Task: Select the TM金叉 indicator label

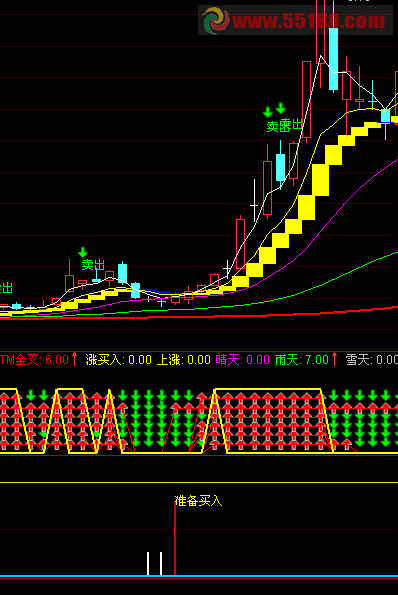Action: click(x=35, y=359)
